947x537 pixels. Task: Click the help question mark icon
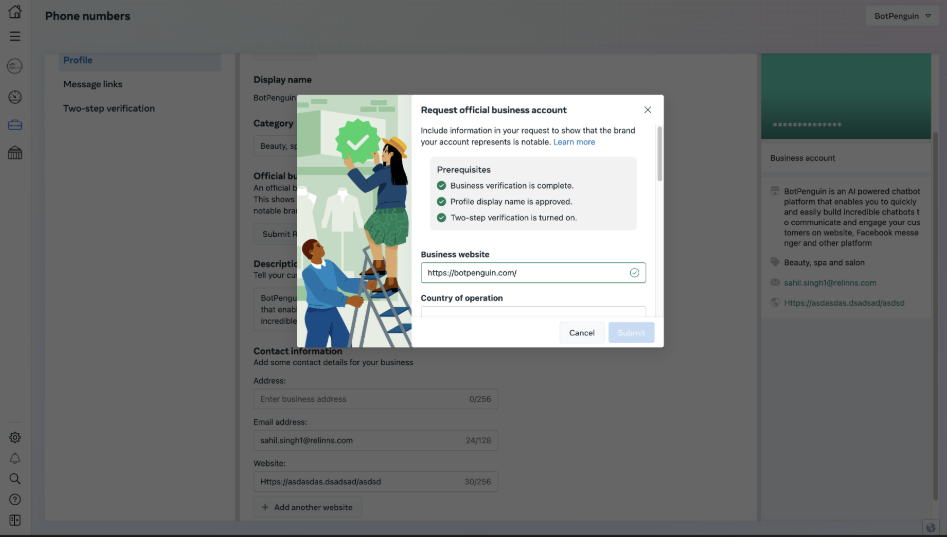[14, 499]
